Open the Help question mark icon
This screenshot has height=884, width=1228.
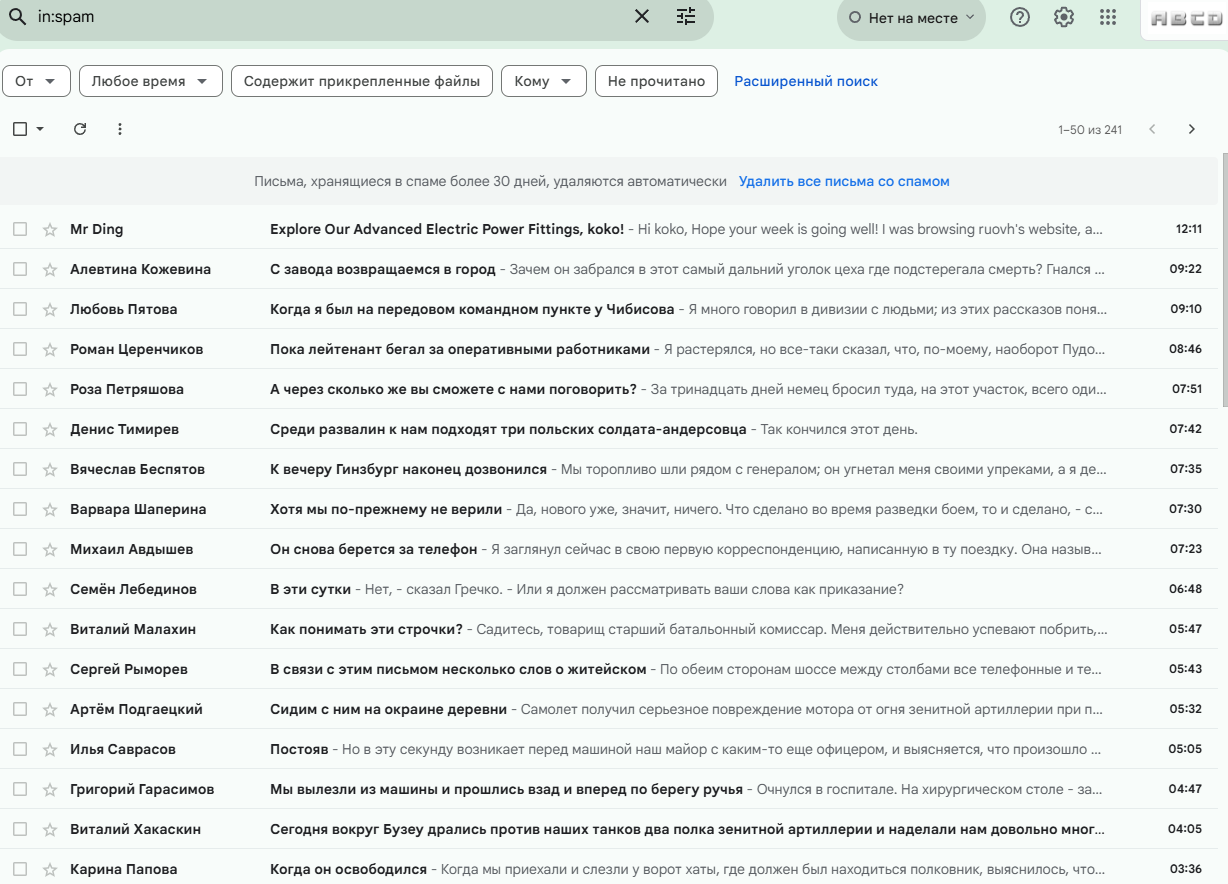(1020, 17)
